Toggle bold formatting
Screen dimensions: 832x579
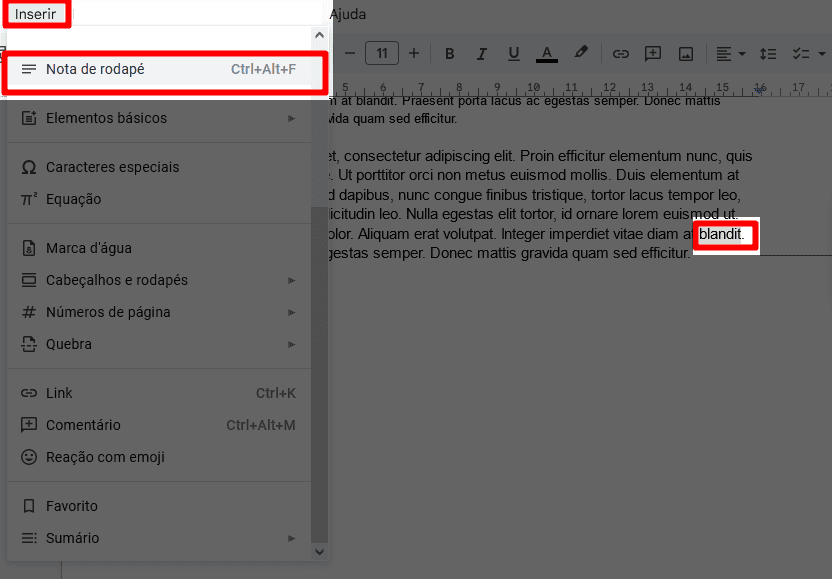pyautogui.click(x=450, y=54)
